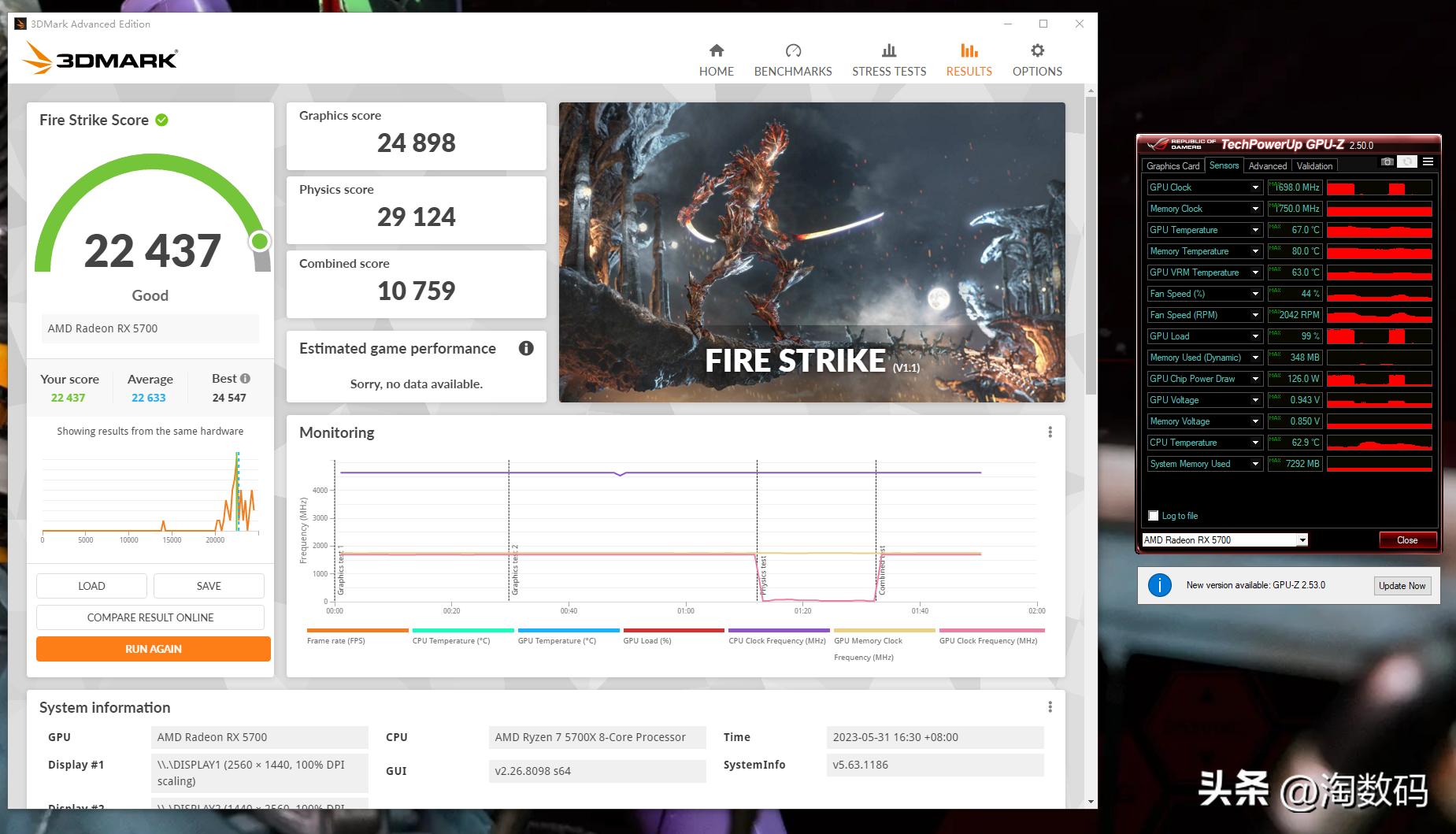1456x834 pixels.
Task: Open the Monitoring panel three-dot menu
Action: tap(1050, 432)
